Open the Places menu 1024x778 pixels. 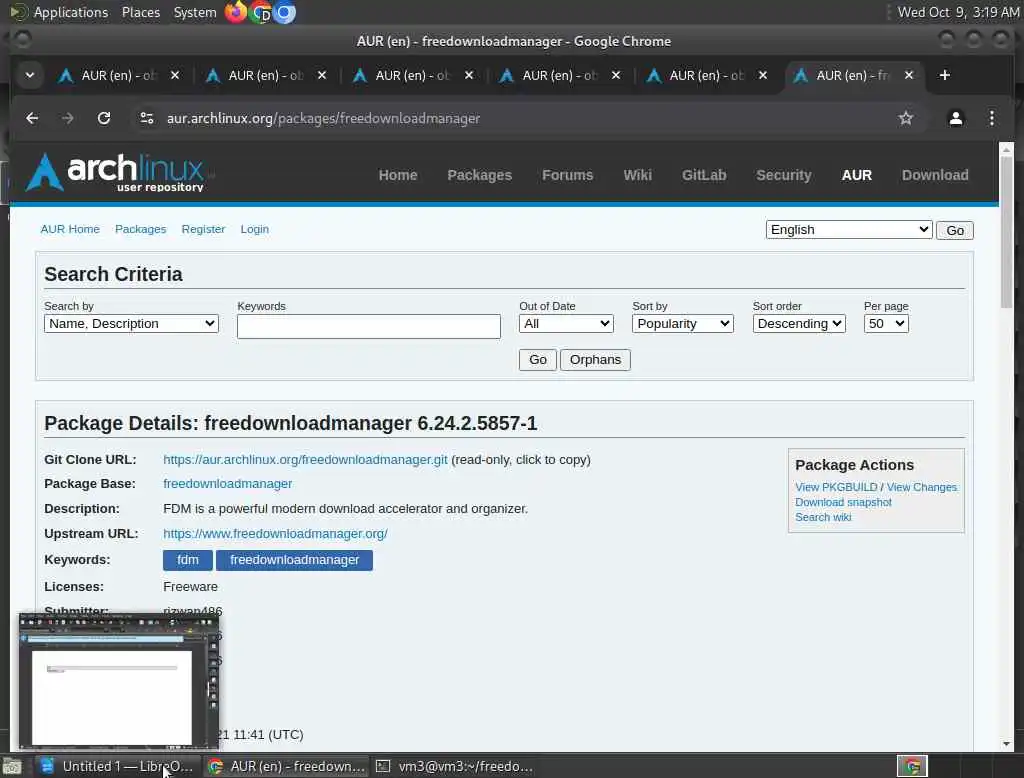pyautogui.click(x=140, y=12)
